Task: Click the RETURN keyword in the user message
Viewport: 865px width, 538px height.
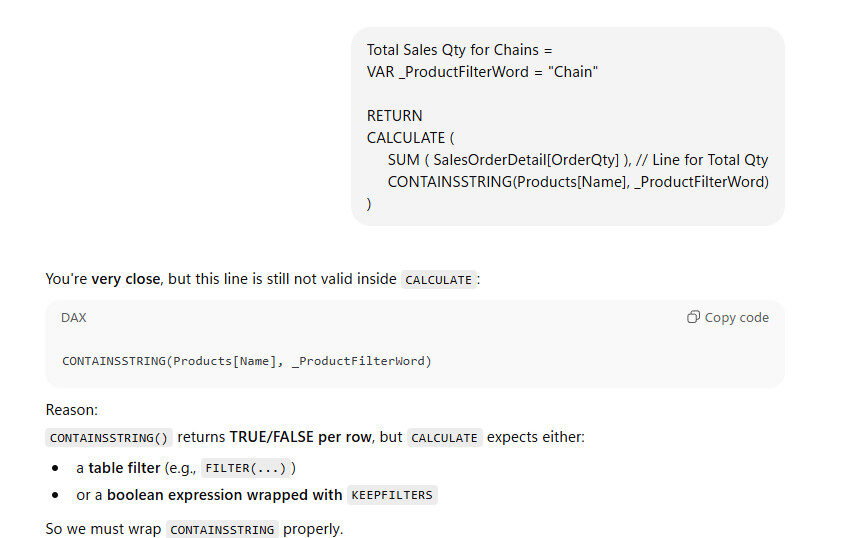Action: [x=394, y=115]
